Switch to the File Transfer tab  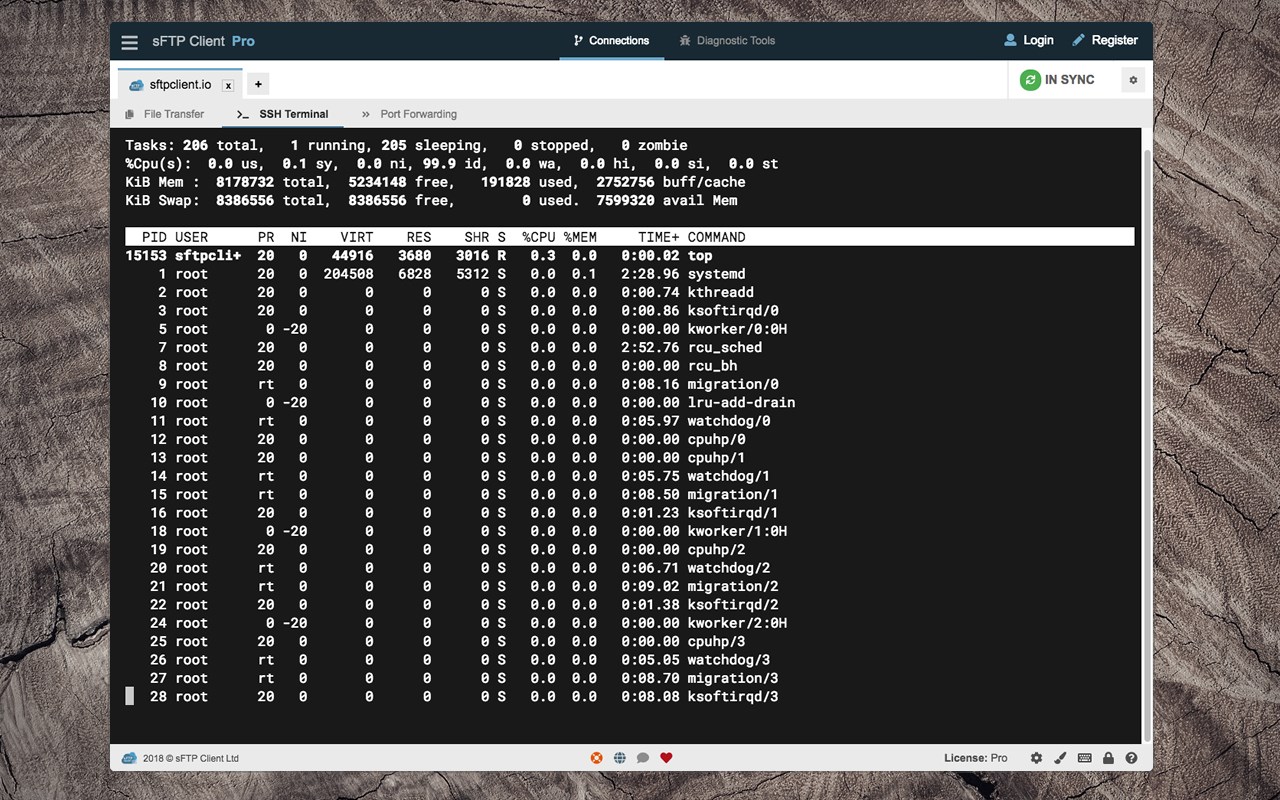[x=173, y=114]
